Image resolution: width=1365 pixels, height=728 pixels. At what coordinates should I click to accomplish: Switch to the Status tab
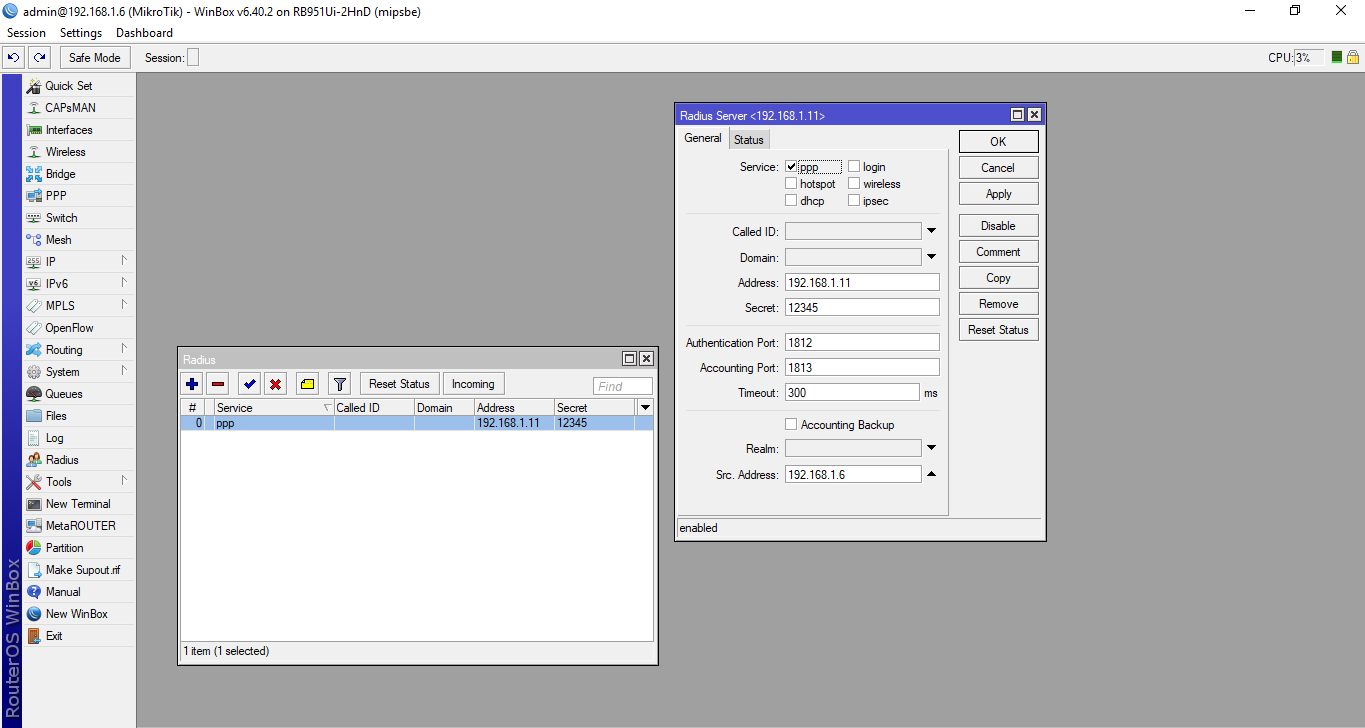pyautogui.click(x=749, y=140)
